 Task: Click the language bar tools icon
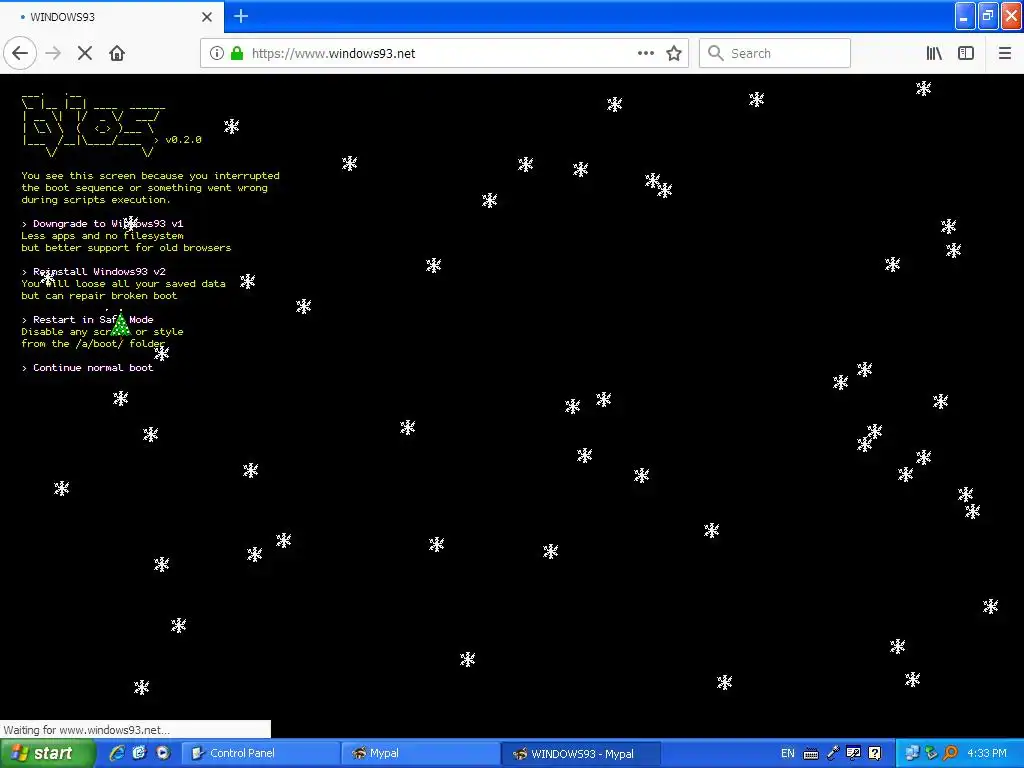853,754
